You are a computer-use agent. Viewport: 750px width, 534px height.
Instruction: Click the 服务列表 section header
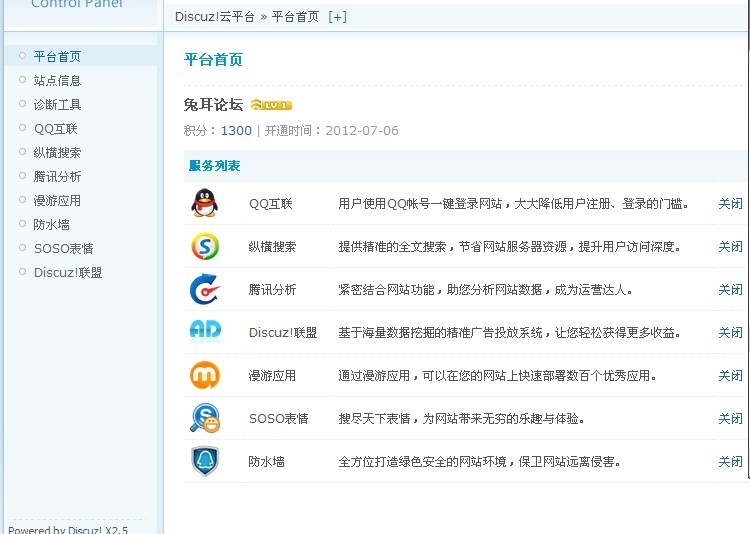(214, 166)
